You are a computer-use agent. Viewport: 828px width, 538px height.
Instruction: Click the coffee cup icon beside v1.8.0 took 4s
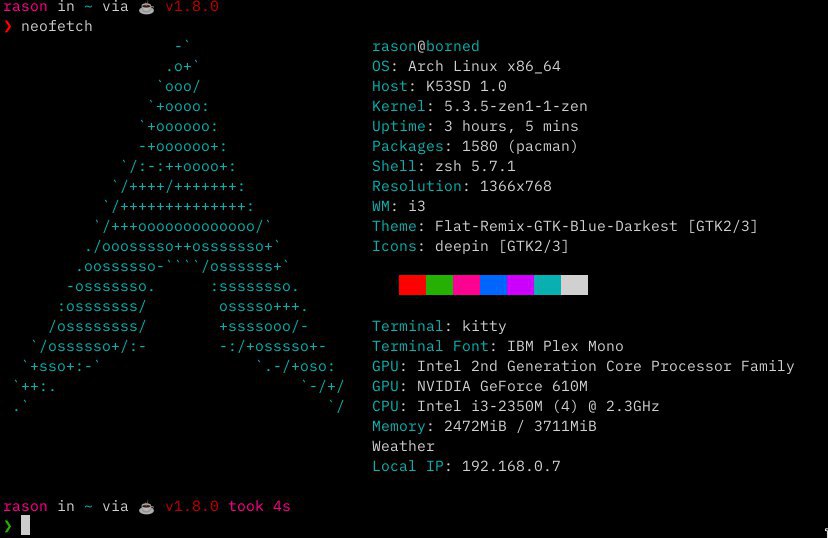tap(146, 507)
